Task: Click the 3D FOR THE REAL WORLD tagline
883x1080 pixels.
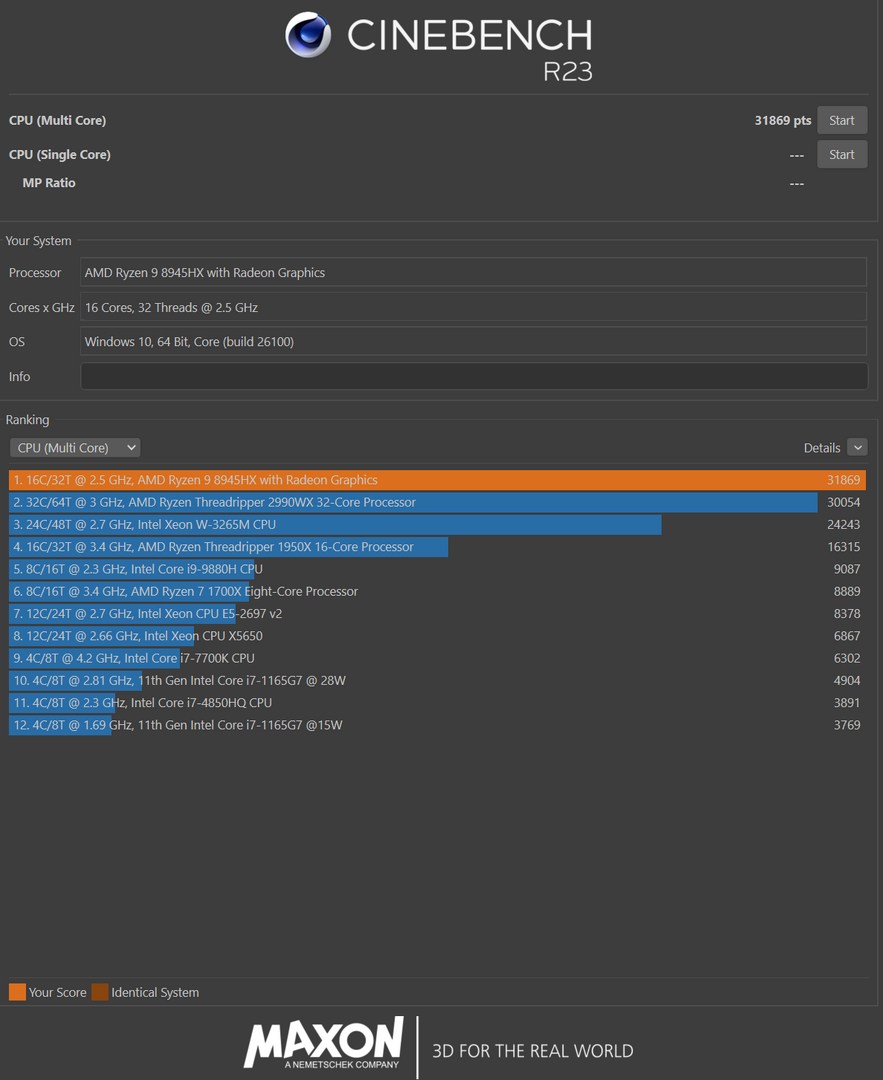Action: point(532,1051)
